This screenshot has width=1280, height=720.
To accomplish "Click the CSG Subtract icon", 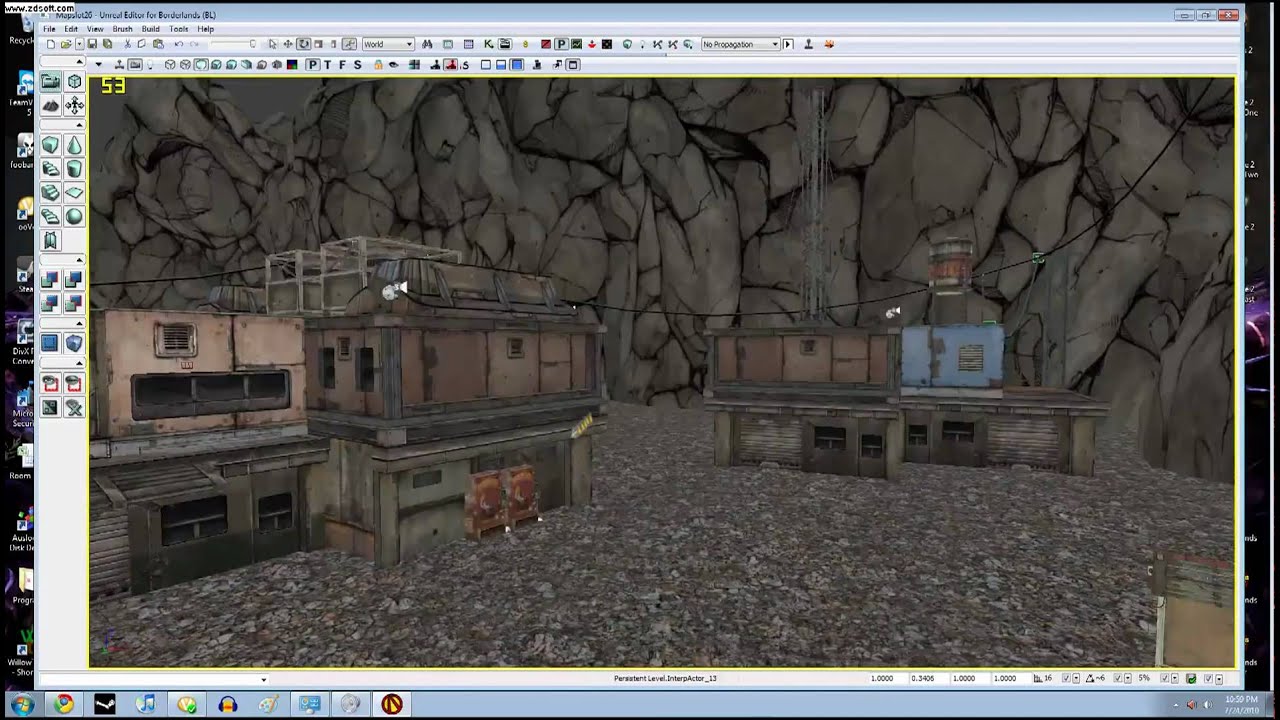I will coord(74,280).
